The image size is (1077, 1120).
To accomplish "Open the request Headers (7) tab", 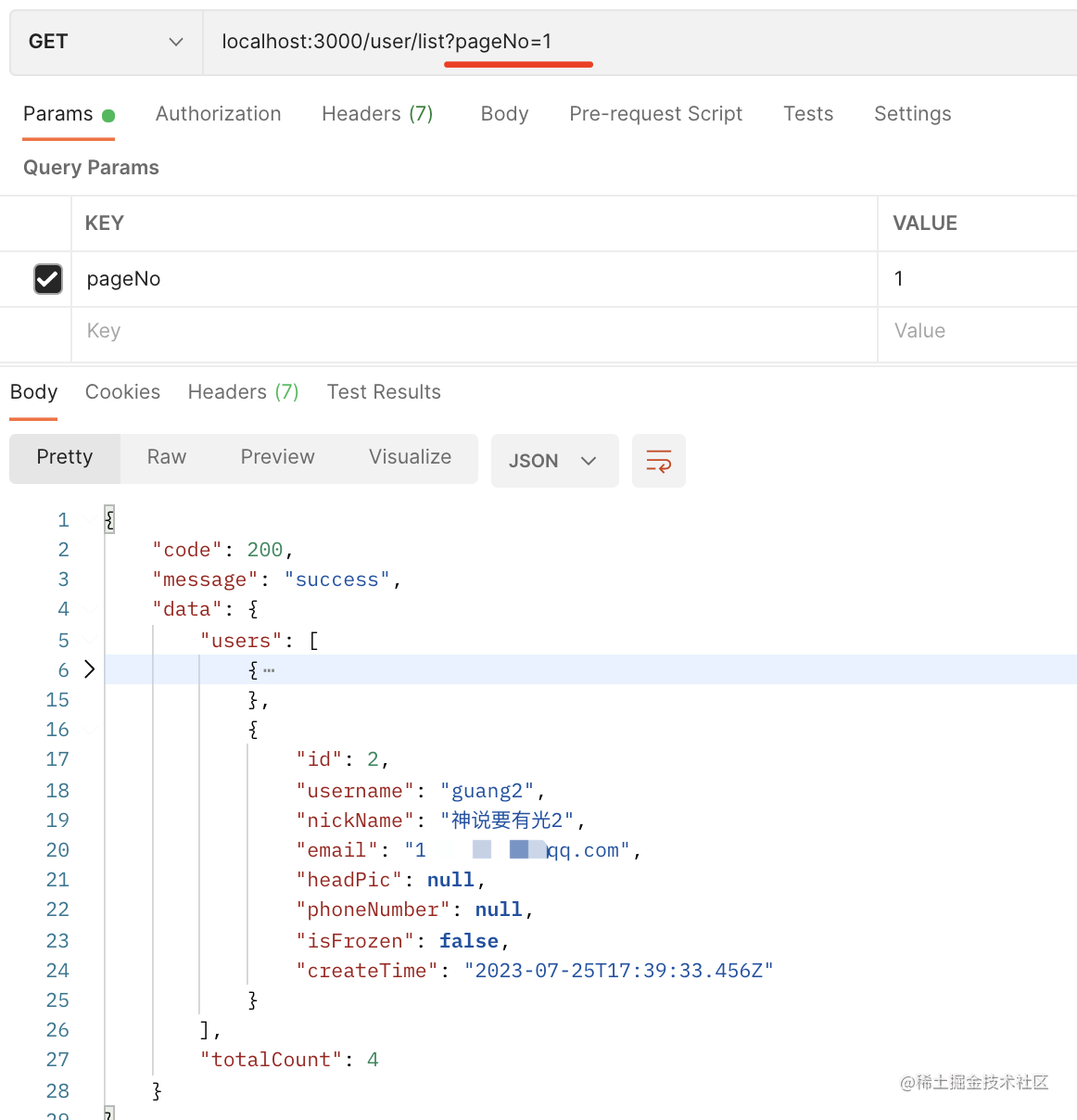I will point(377,114).
